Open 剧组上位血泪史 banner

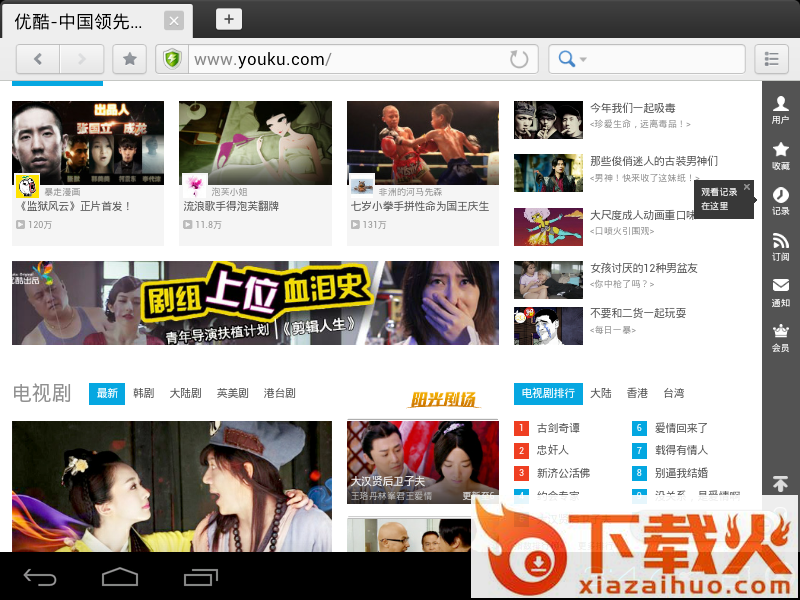click(255, 303)
